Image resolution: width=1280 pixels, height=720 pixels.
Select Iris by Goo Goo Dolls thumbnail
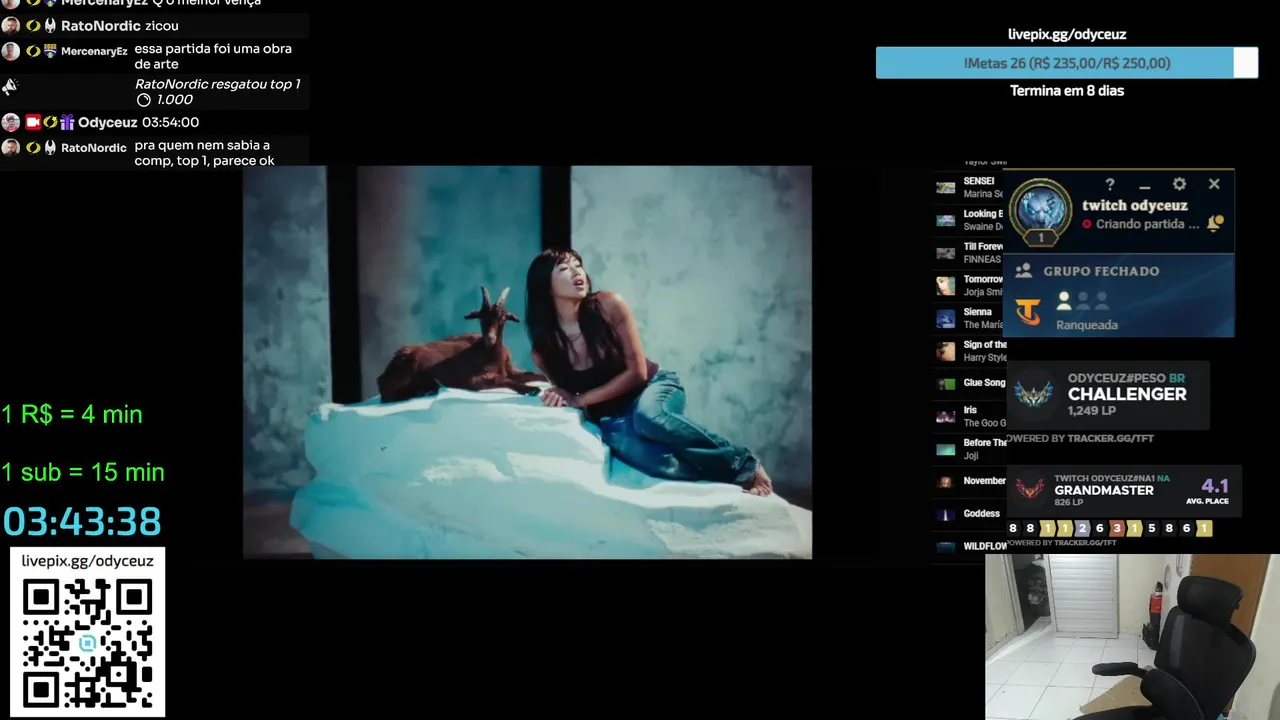pyautogui.click(x=945, y=416)
